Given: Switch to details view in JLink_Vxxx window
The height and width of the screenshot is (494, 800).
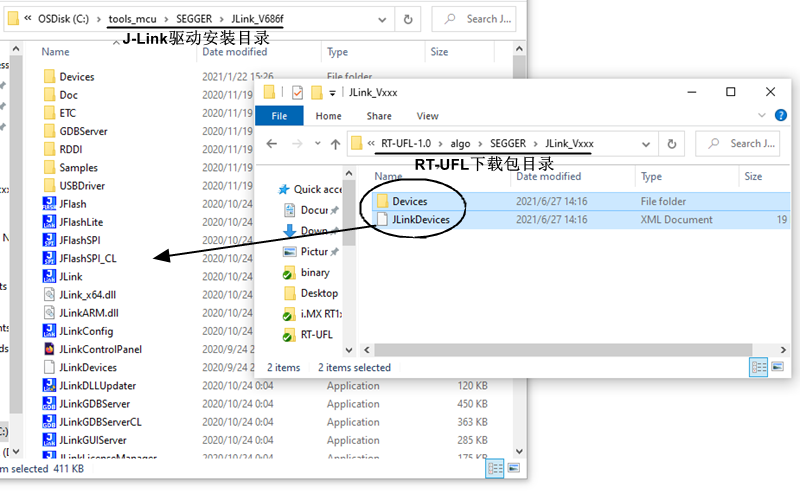Looking at the screenshot, I should click(758, 367).
